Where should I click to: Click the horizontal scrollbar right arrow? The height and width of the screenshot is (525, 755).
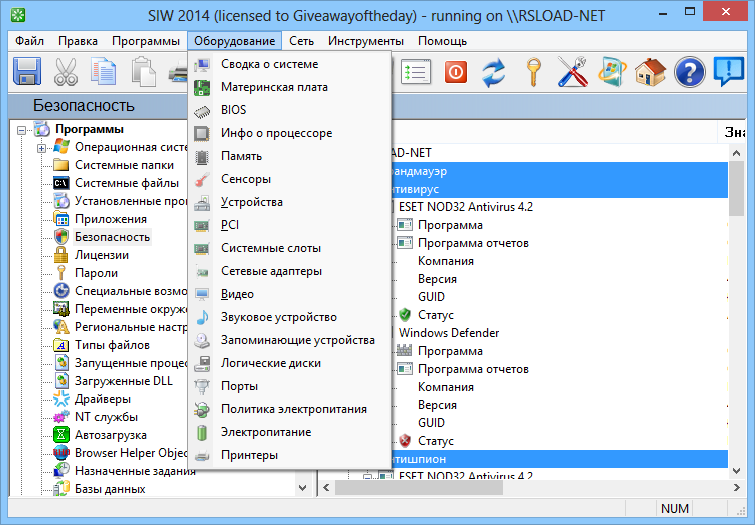[x=736, y=488]
